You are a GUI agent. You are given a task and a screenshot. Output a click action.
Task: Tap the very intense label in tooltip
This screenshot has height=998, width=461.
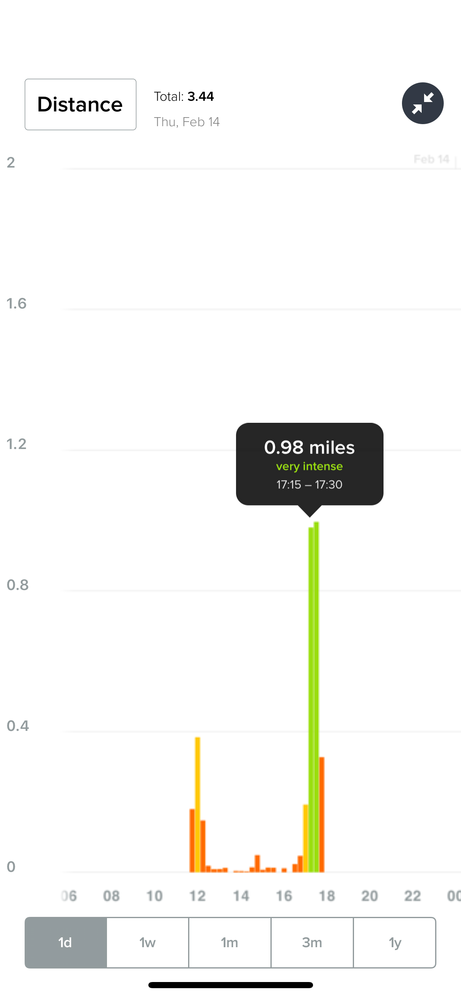click(309, 467)
